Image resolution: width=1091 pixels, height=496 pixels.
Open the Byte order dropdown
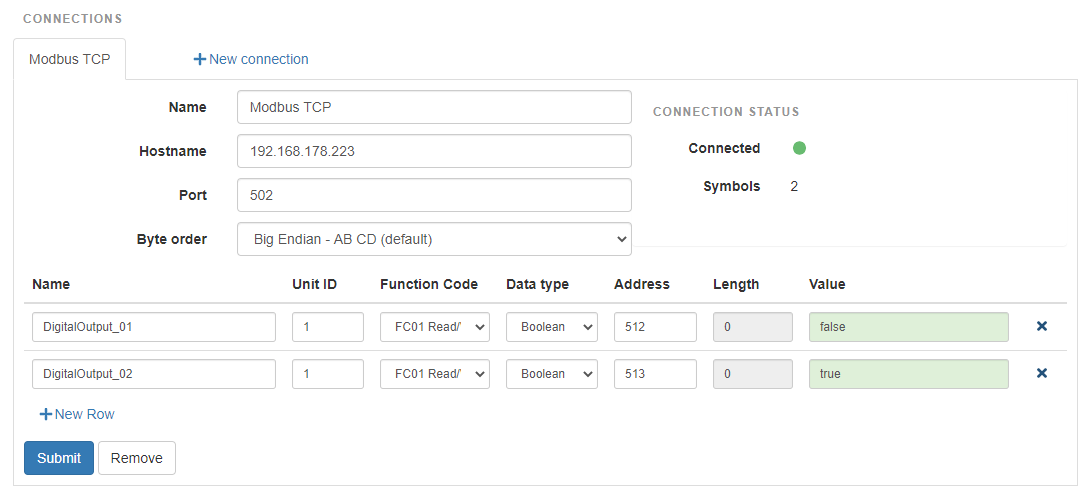[x=434, y=239]
